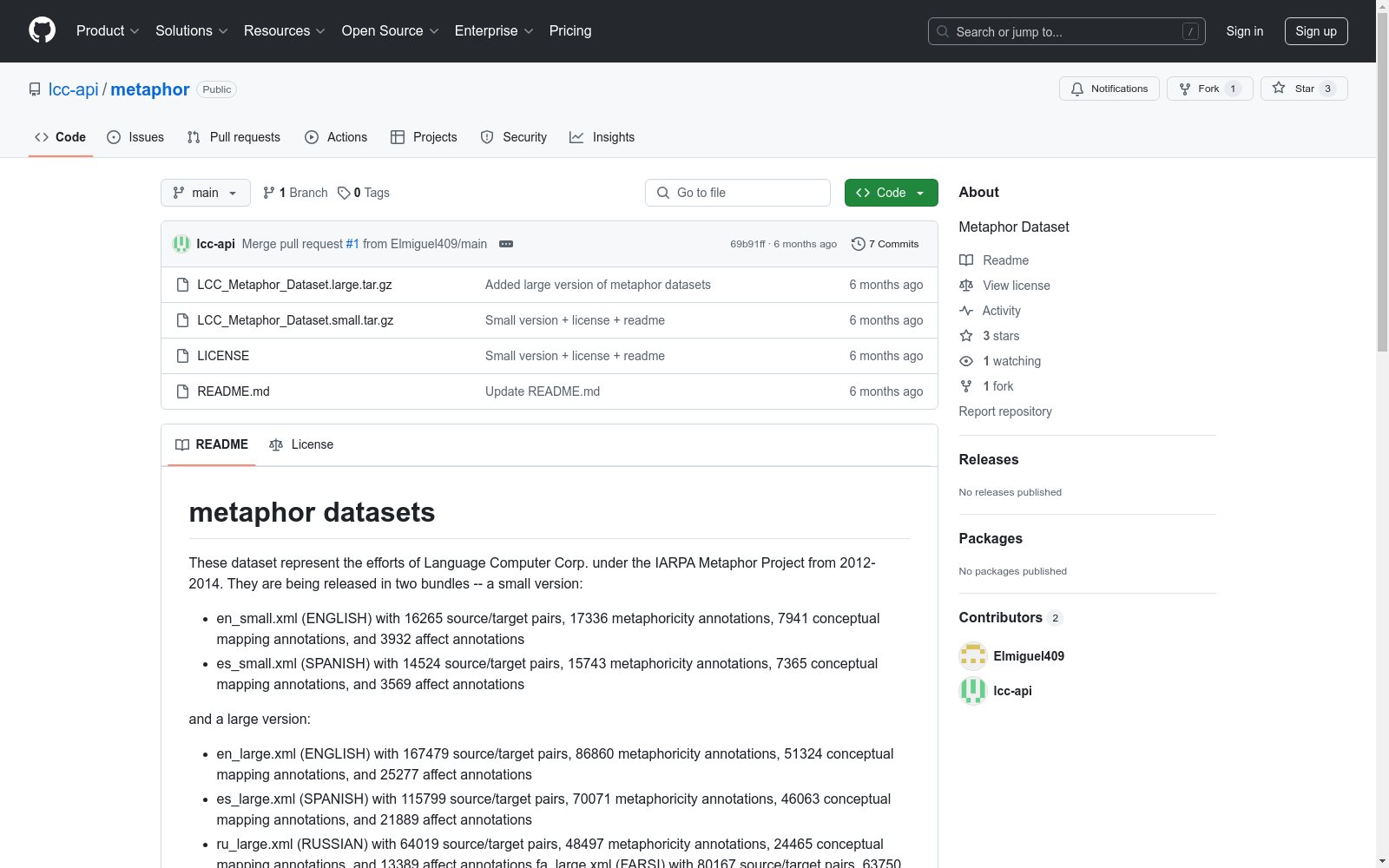The height and width of the screenshot is (868, 1389).
Task: Click the Report repository link
Action: pyautogui.click(x=1005, y=411)
